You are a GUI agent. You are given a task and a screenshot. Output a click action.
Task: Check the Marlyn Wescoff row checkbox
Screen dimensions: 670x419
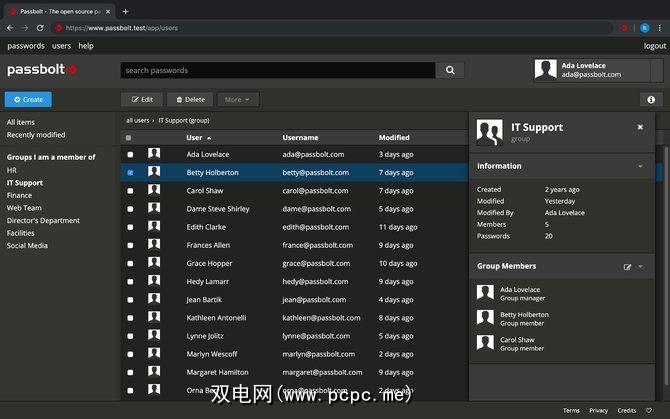(130, 354)
